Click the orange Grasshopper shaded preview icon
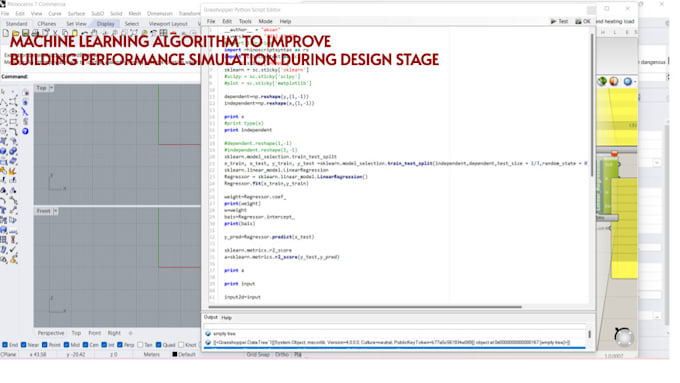 pos(614,82)
